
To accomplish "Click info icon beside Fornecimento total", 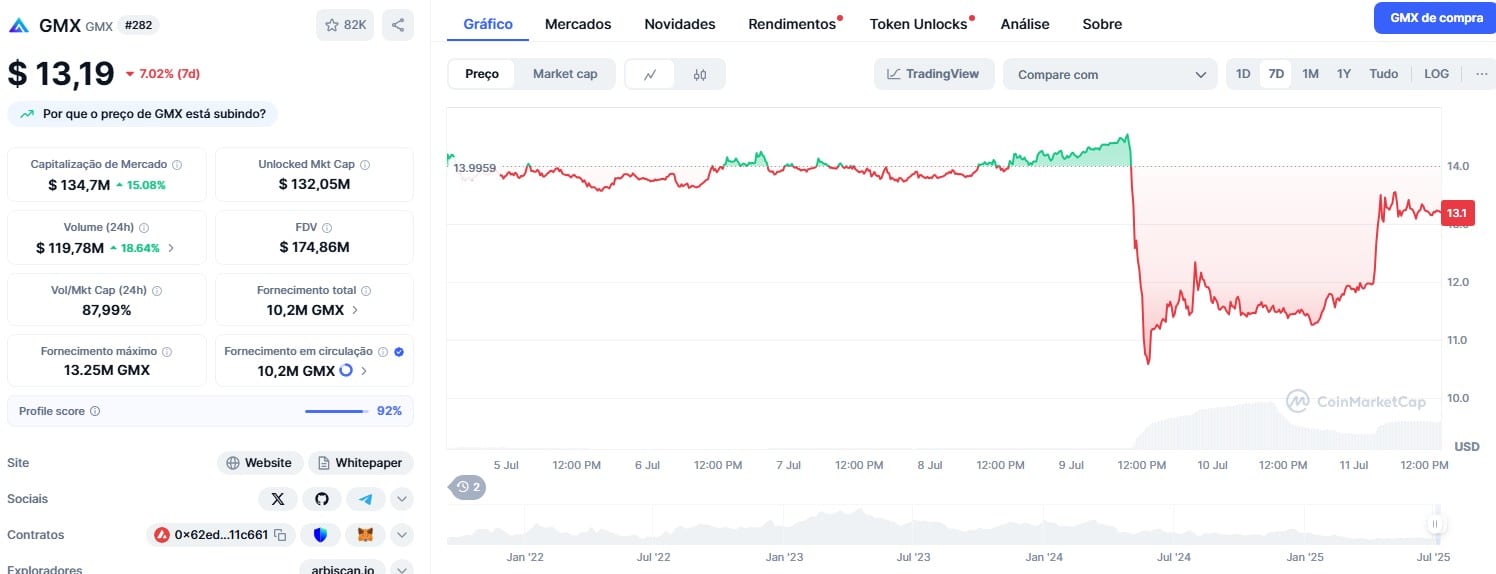I will (x=366, y=290).
